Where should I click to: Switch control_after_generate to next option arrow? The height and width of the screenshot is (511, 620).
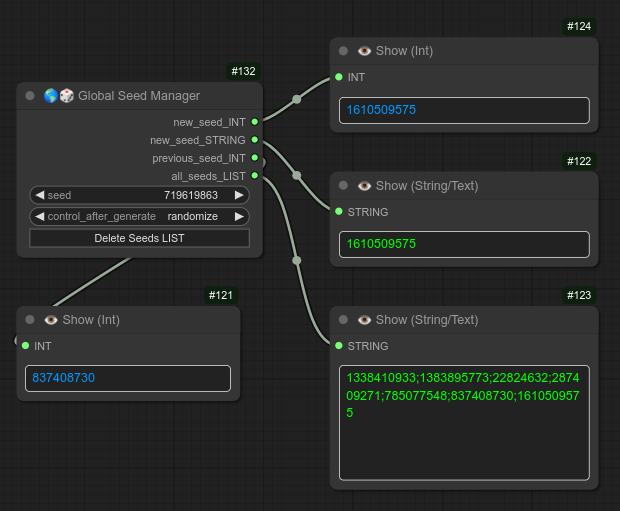(x=239, y=216)
